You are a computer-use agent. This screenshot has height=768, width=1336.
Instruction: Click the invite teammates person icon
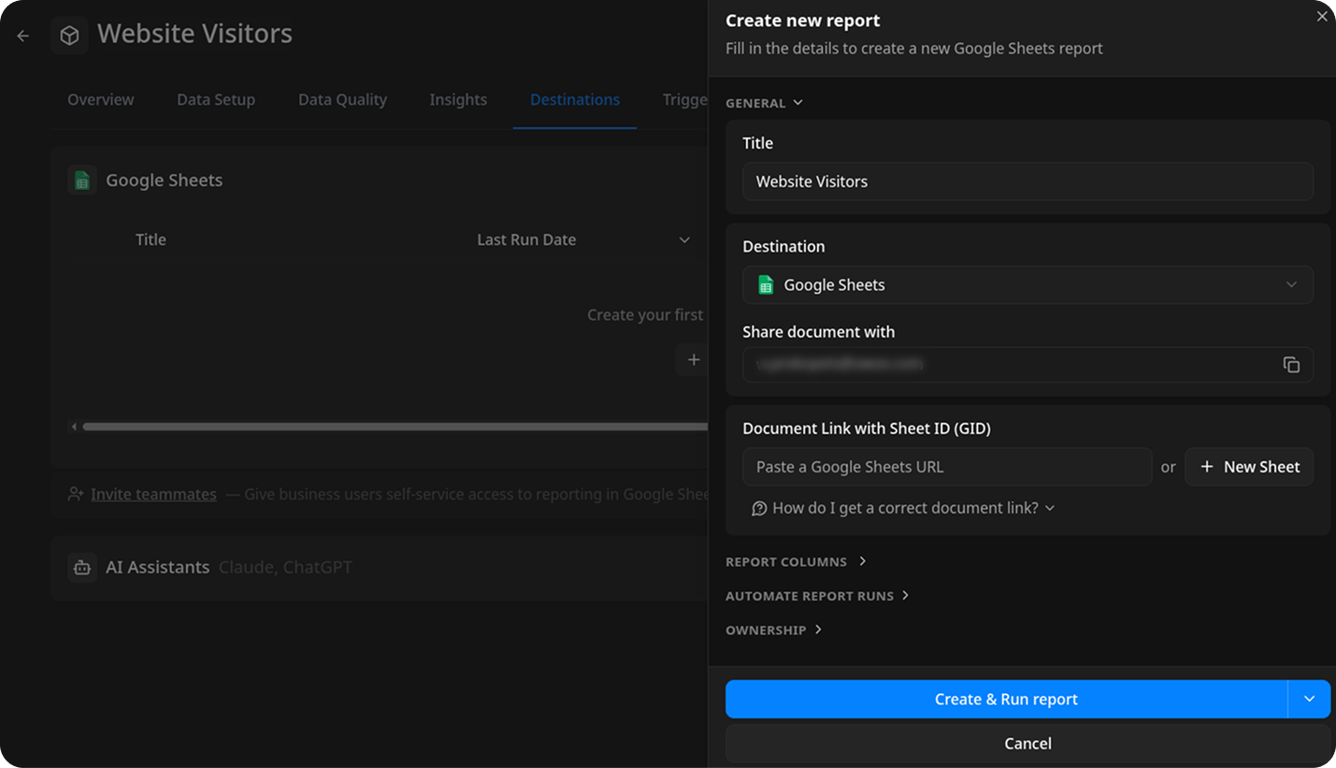click(75, 494)
